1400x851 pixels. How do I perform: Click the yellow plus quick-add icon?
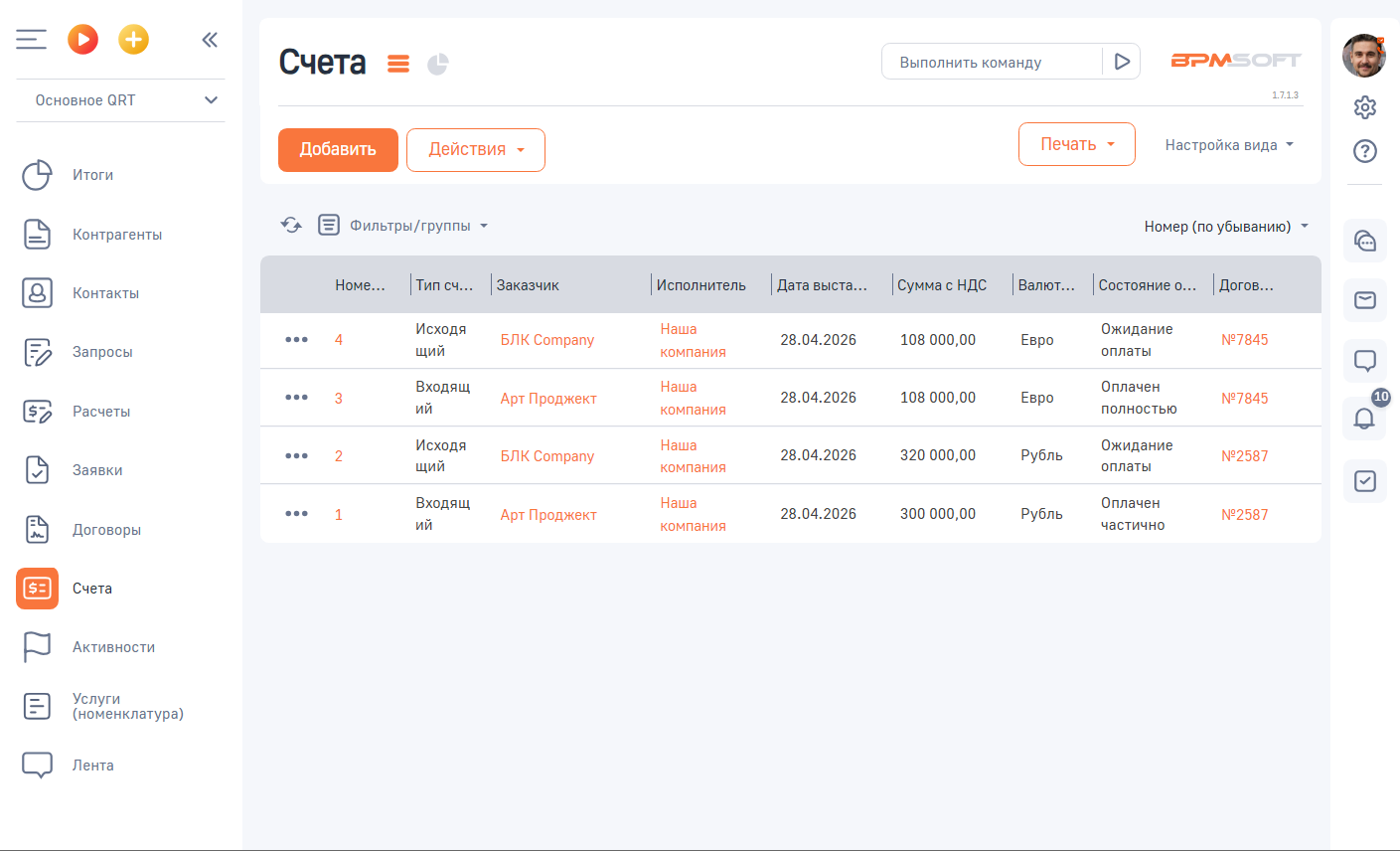[x=133, y=40]
